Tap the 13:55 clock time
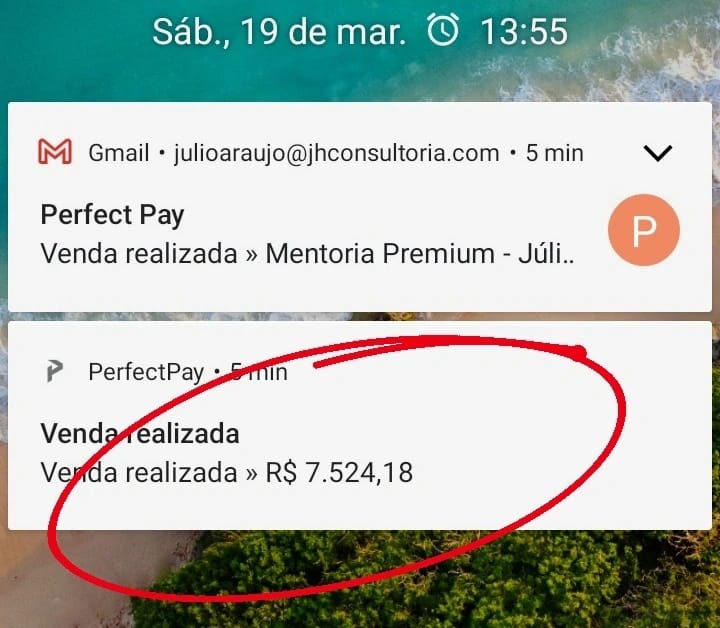Image resolution: width=720 pixels, height=628 pixels. coord(524,31)
